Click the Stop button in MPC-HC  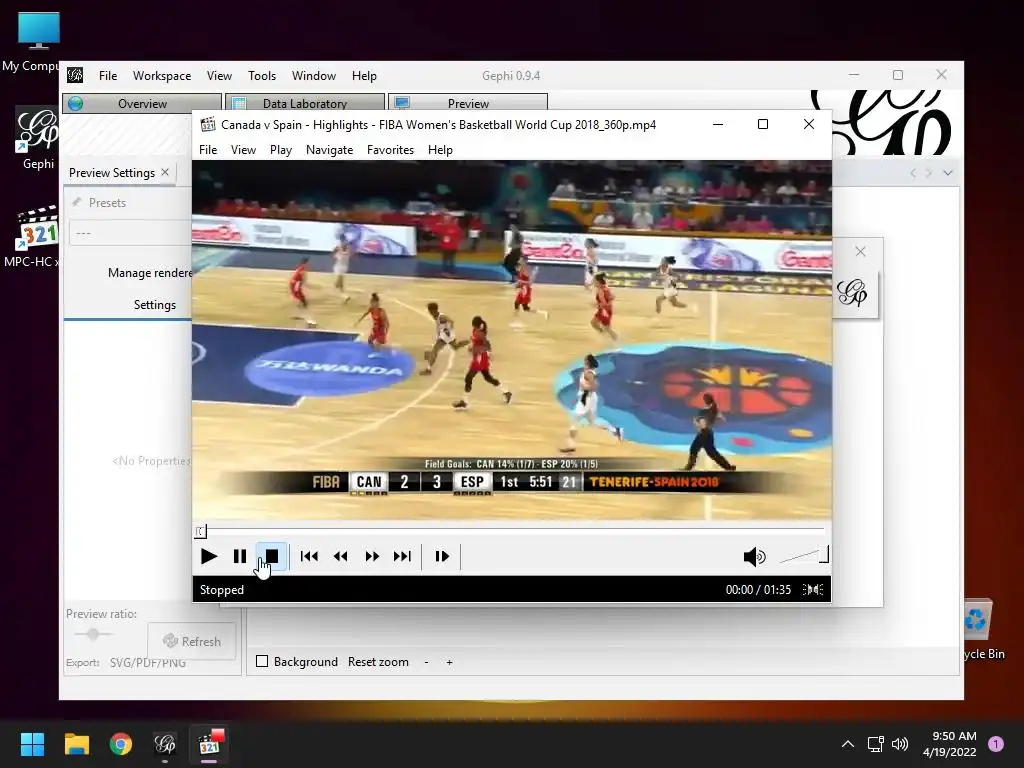(x=272, y=556)
